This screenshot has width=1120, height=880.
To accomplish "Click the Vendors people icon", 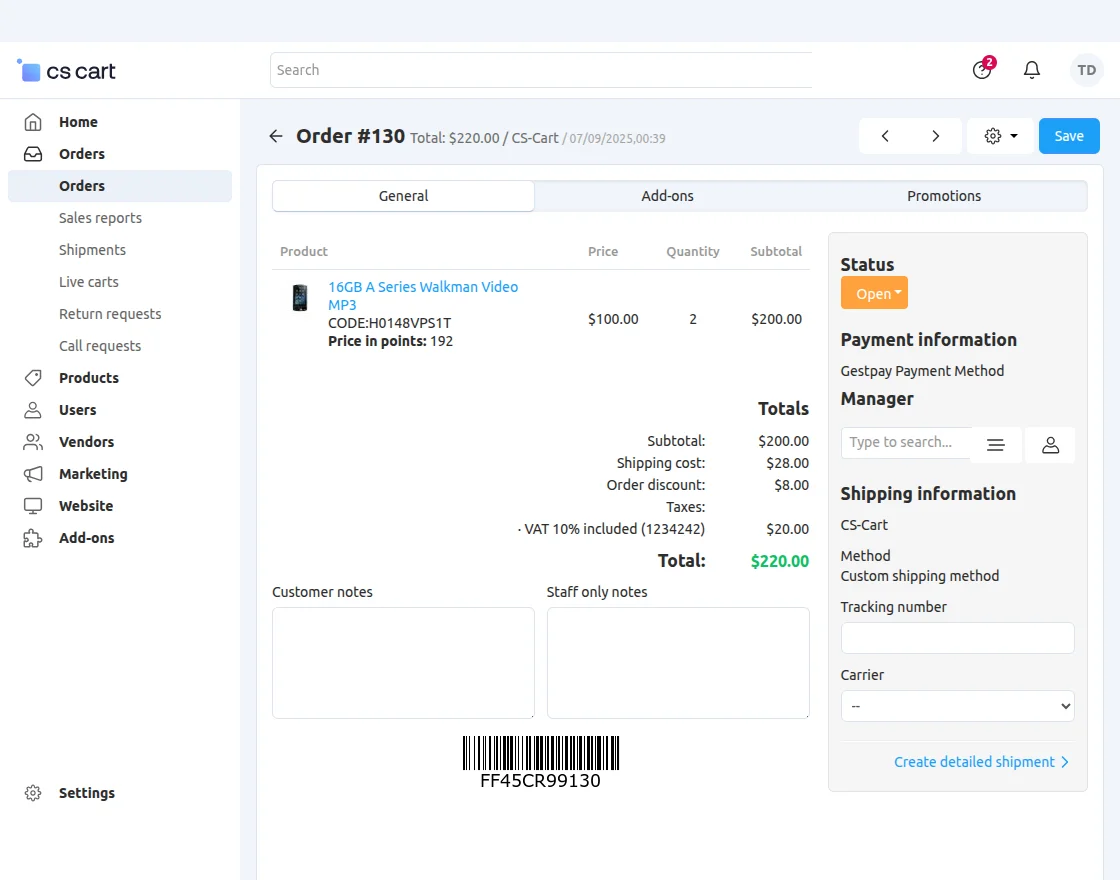I will pyautogui.click(x=33, y=442).
